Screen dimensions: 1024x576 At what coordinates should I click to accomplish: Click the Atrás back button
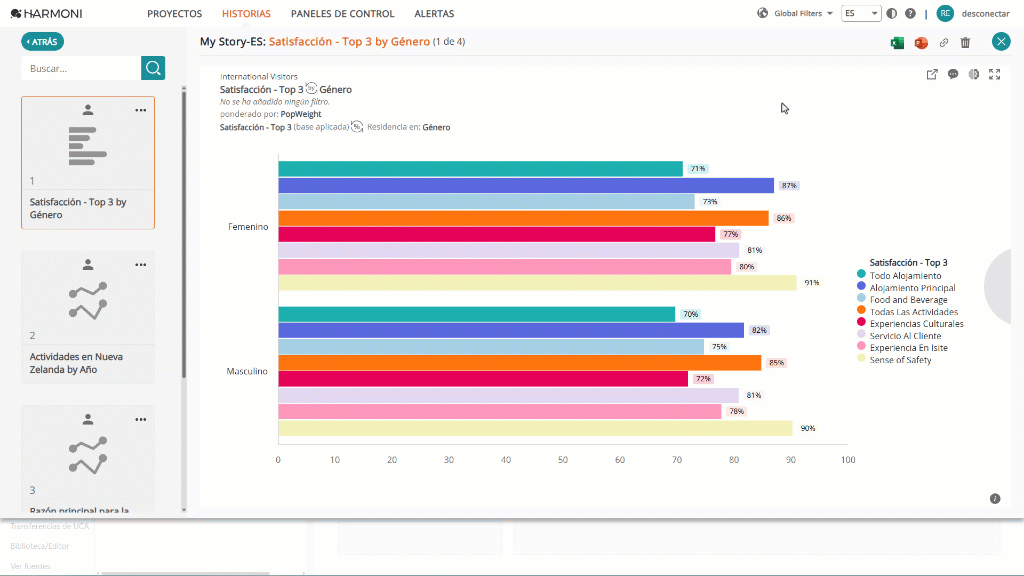tap(42, 42)
